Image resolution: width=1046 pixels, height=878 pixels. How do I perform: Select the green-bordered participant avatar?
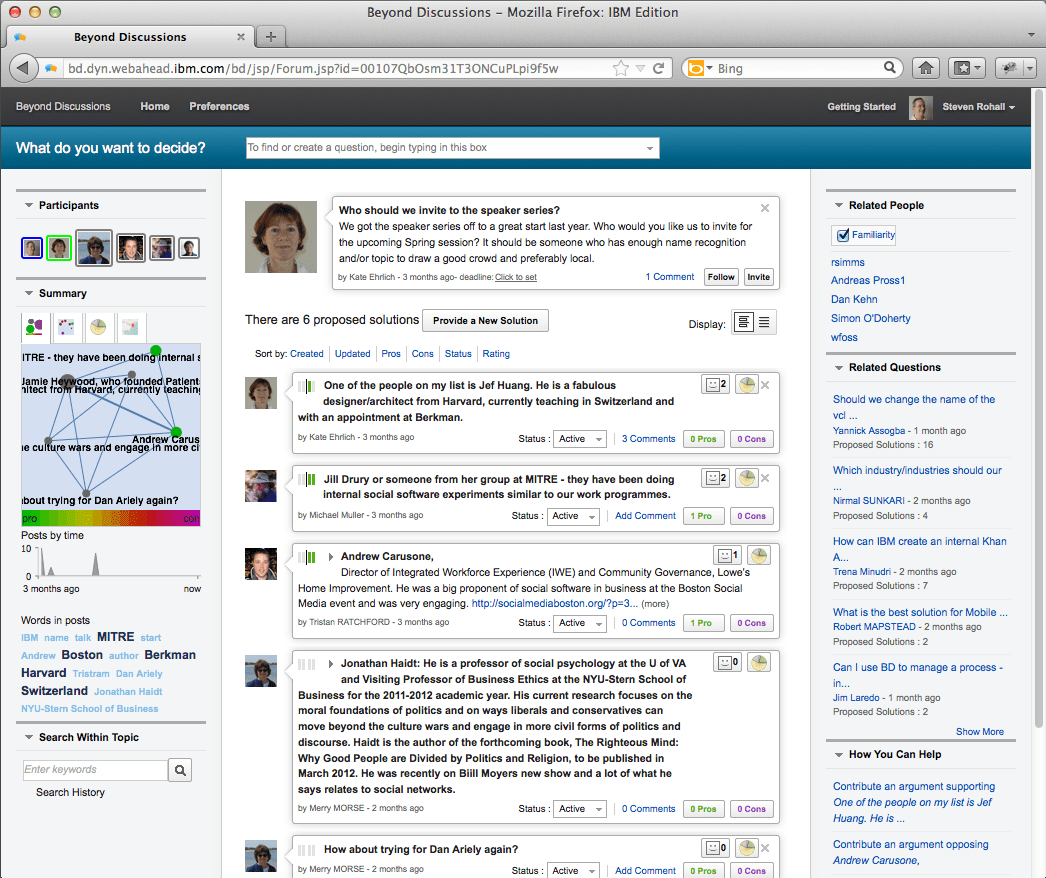59,248
